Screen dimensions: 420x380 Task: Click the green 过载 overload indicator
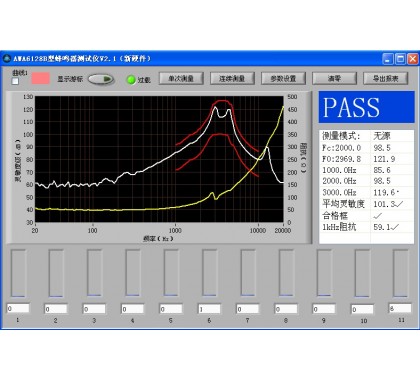click(x=131, y=80)
